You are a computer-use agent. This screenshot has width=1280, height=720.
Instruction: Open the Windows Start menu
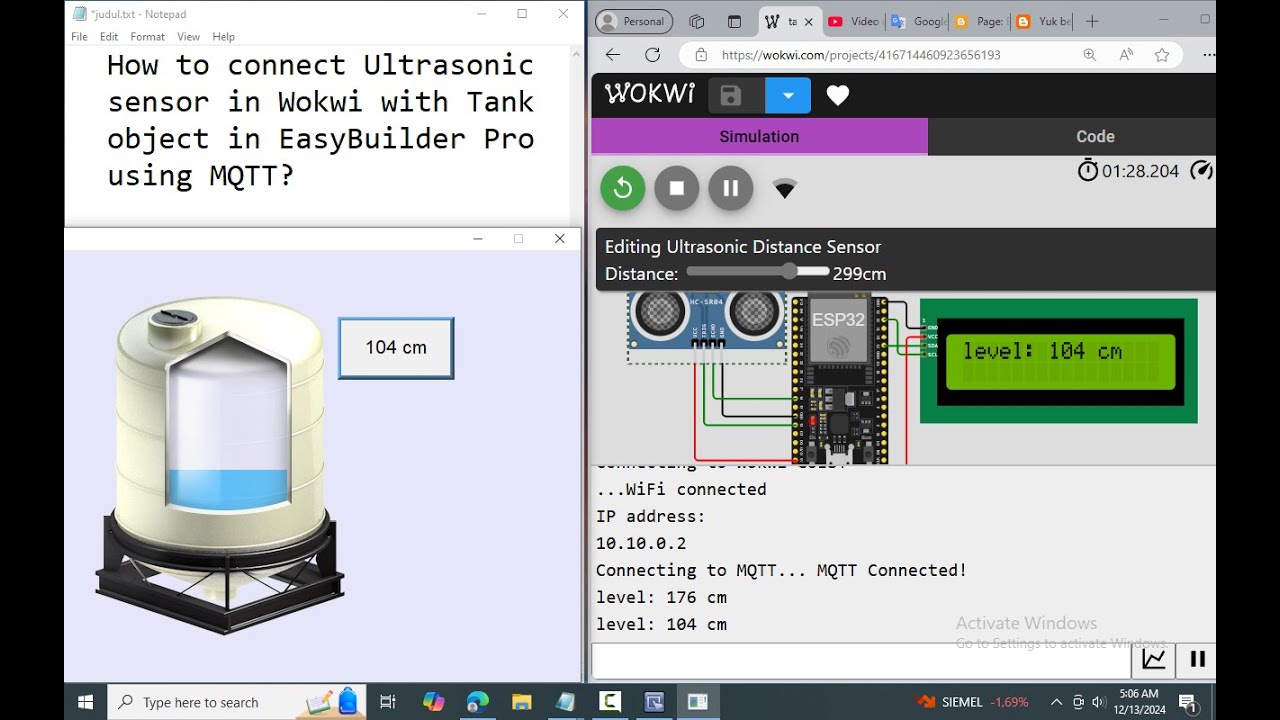85,702
